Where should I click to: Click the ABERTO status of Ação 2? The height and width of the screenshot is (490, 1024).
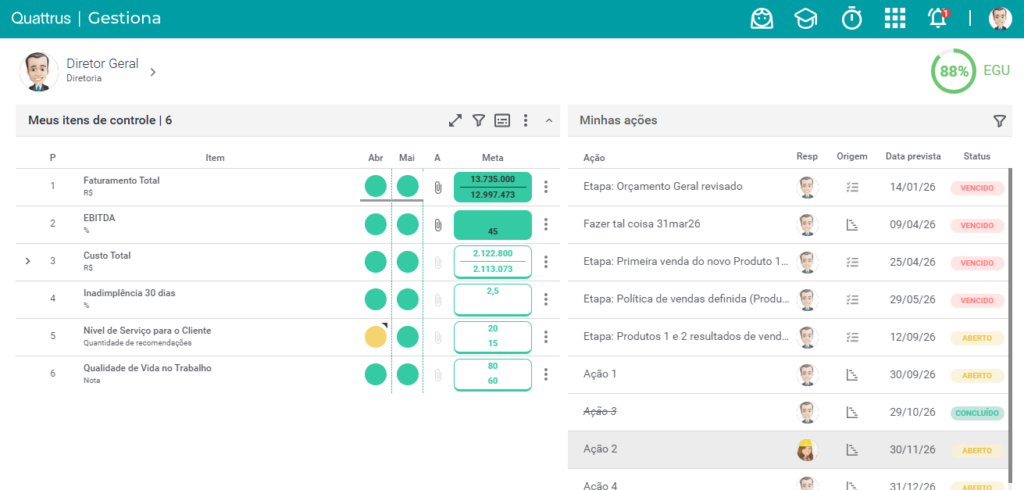tap(976, 451)
